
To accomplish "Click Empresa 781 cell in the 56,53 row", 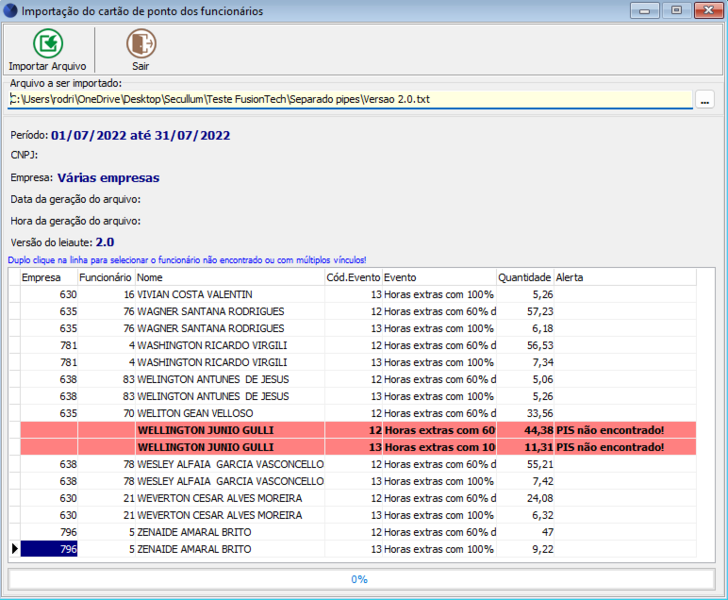I will 49,346.
